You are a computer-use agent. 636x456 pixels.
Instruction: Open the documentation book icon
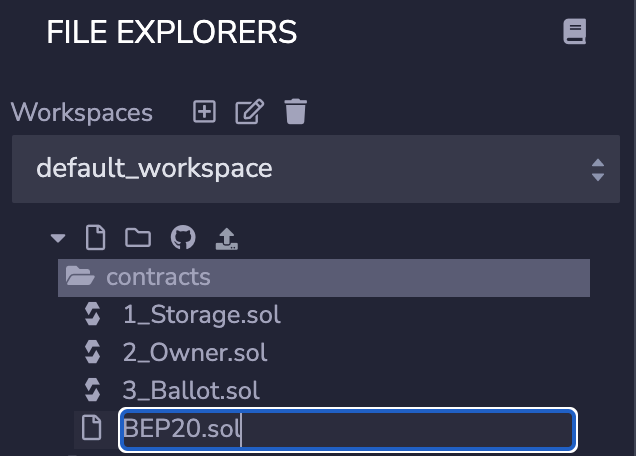coord(574,33)
